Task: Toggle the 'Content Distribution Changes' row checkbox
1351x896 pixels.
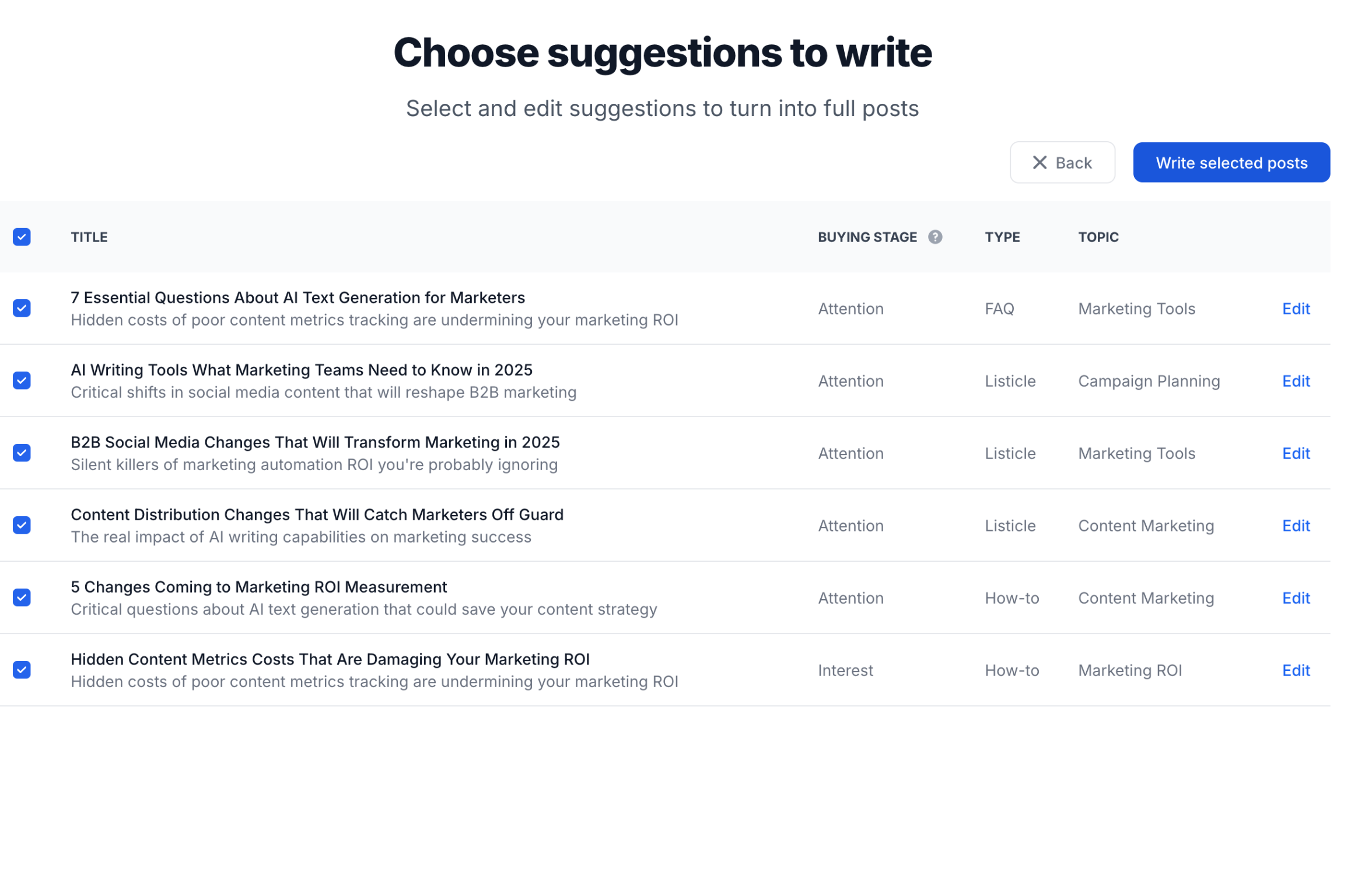Action: point(22,525)
